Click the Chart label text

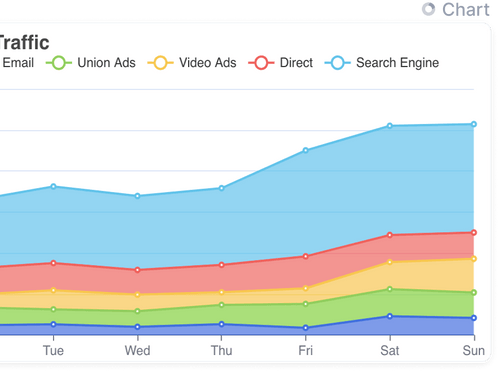click(466, 9)
